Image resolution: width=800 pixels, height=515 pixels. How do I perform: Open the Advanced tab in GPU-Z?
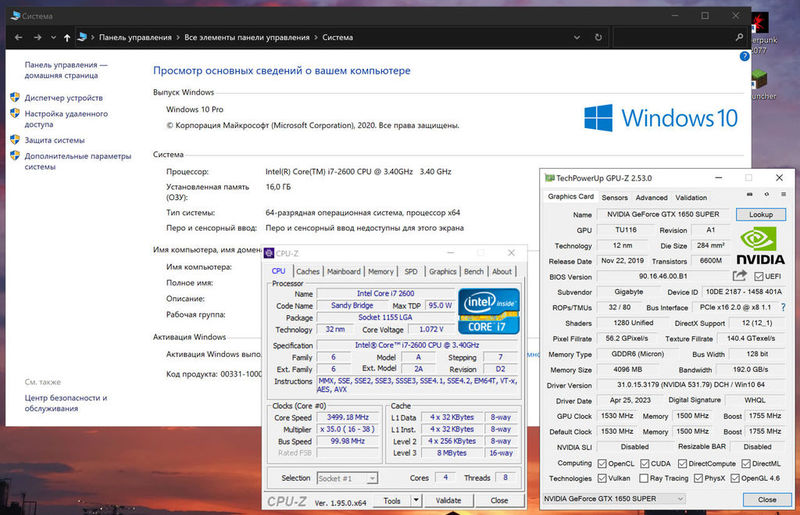pyautogui.click(x=652, y=198)
